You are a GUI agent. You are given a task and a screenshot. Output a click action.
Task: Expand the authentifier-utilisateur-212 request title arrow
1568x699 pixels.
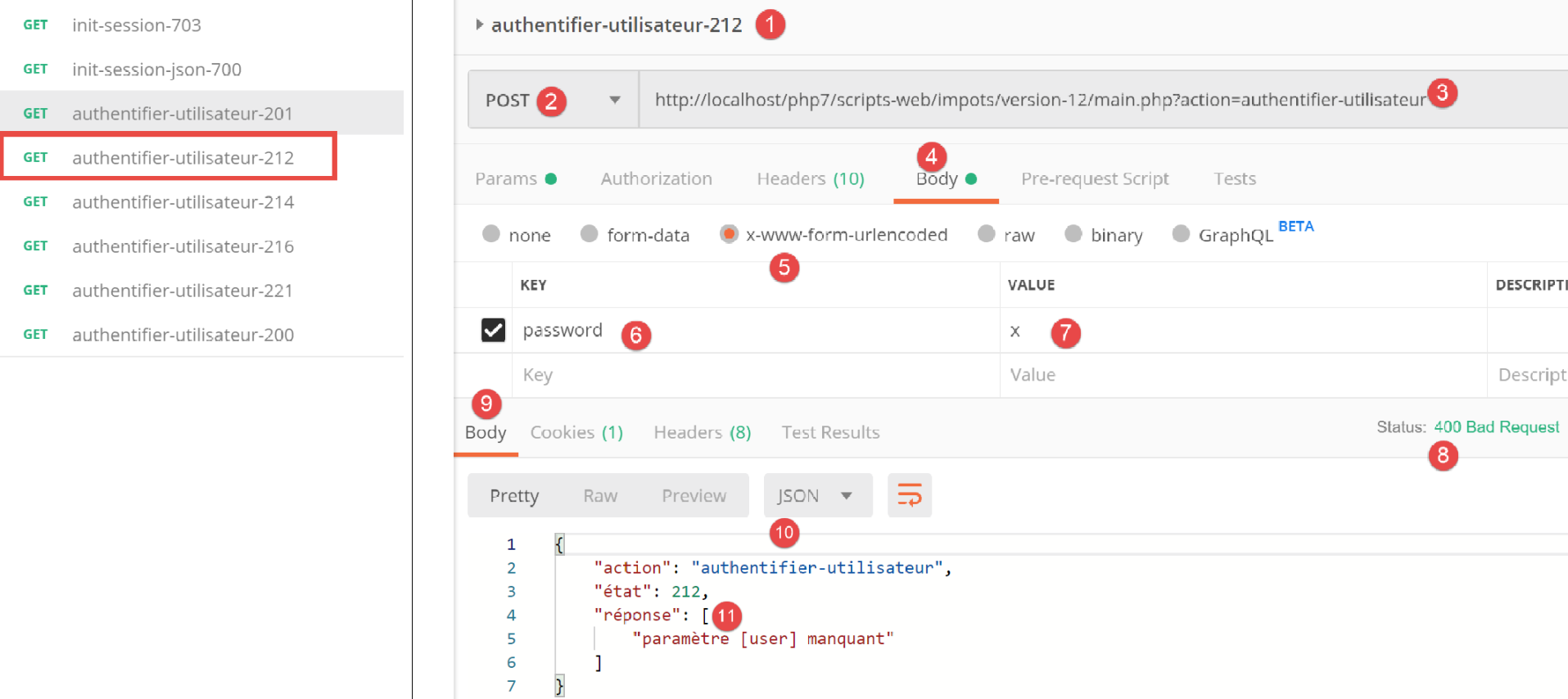479,25
